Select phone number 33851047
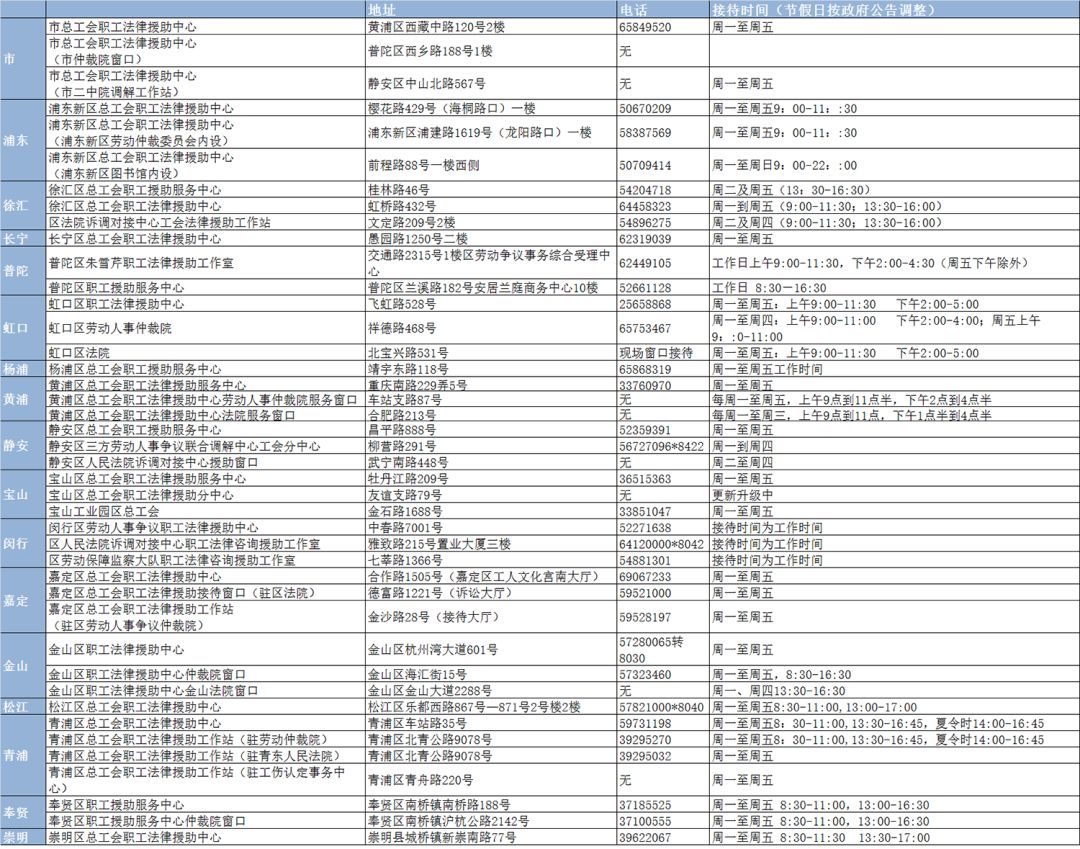 point(645,512)
